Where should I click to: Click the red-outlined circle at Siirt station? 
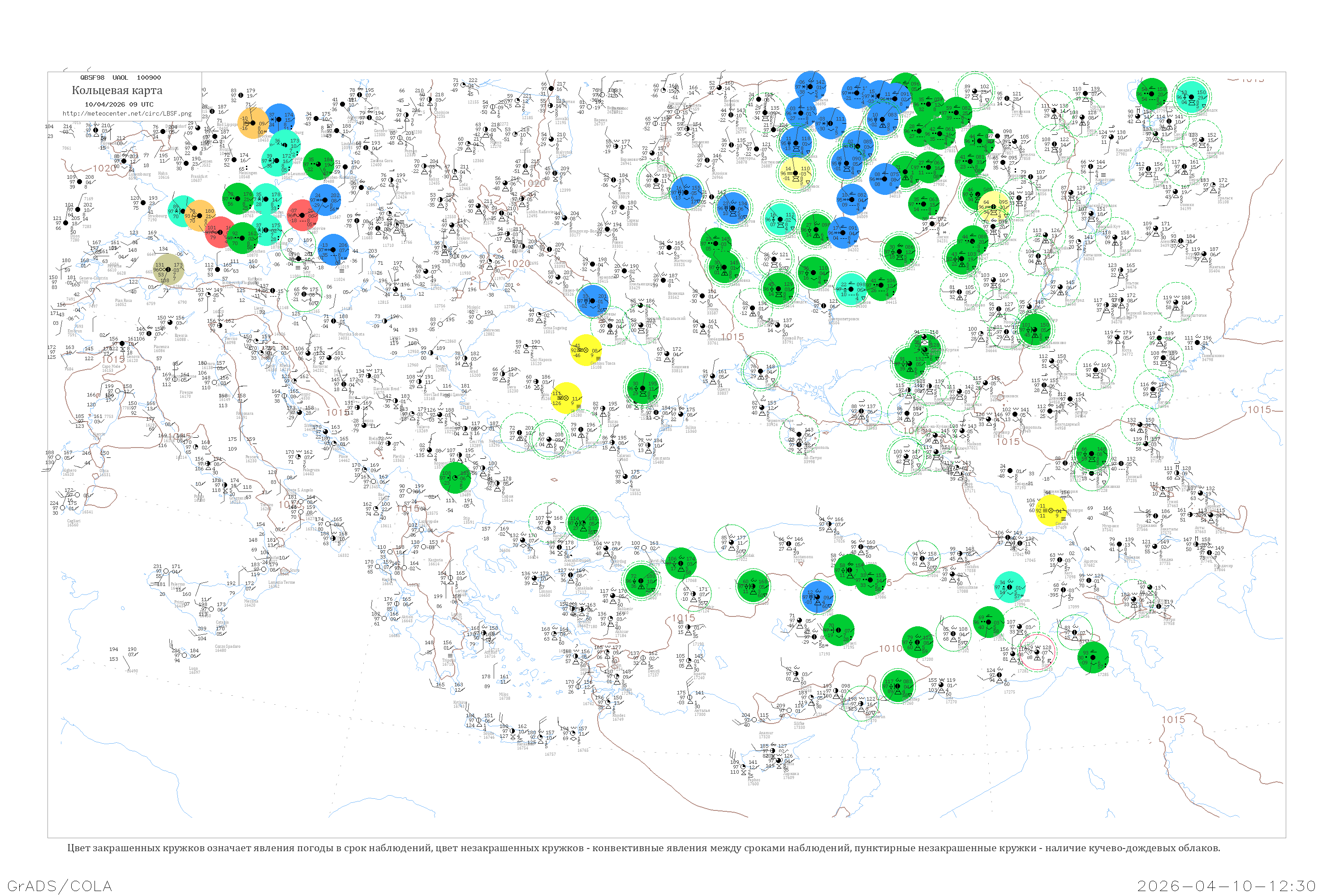coord(1038,651)
